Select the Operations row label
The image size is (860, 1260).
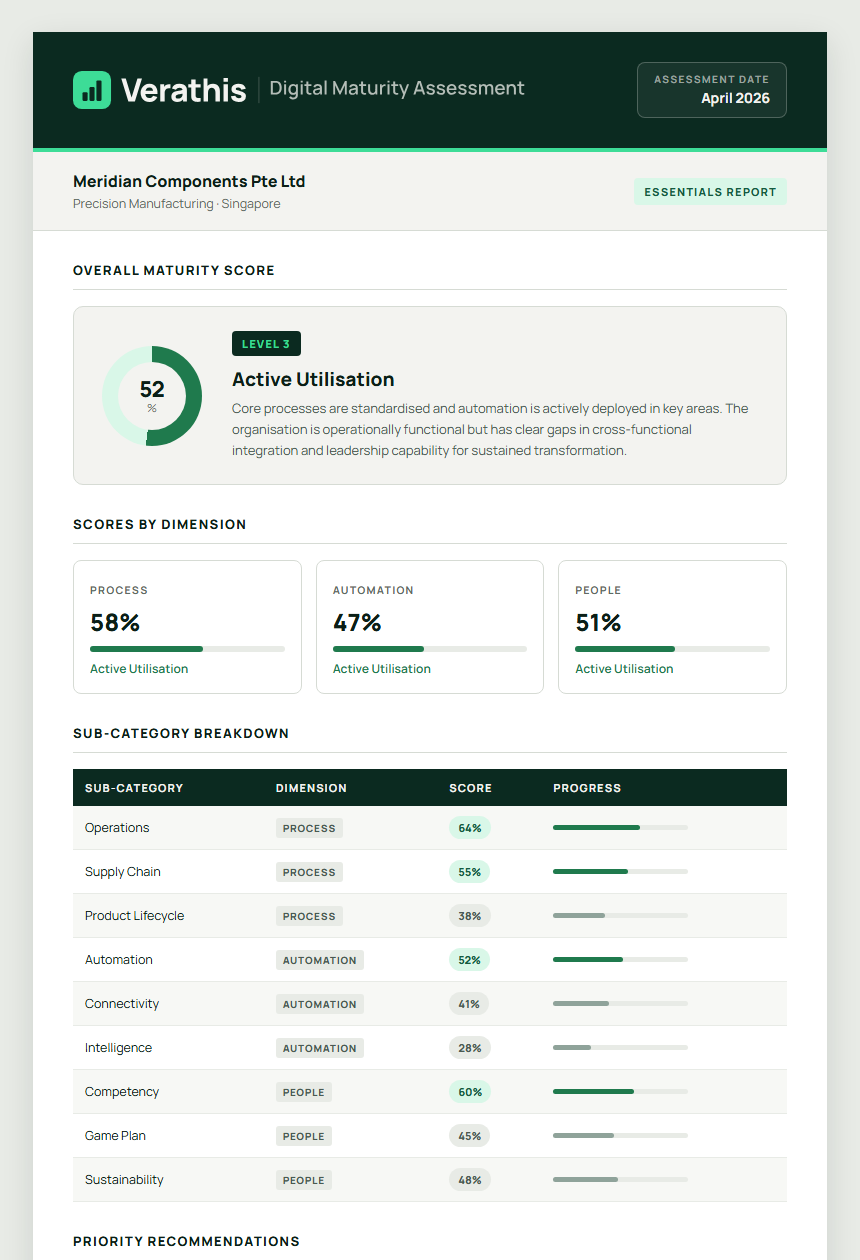click(117, 828)
